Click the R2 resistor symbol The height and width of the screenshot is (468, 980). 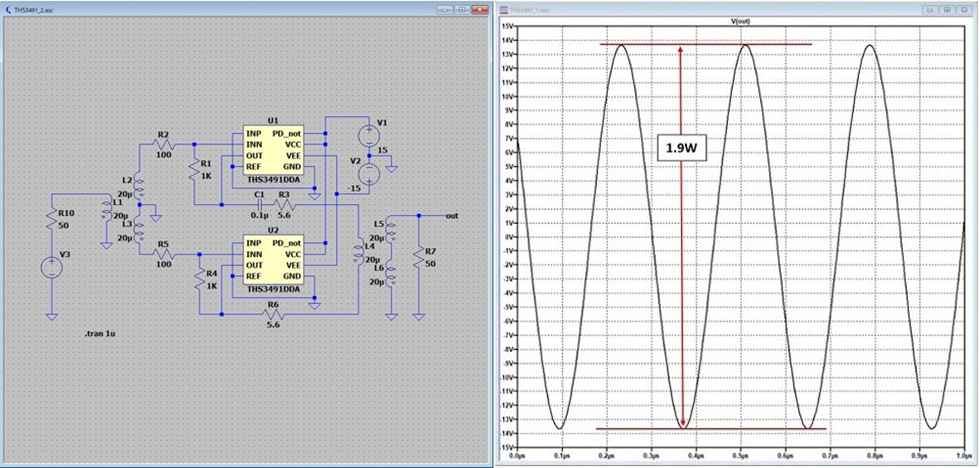pyautogui.click(x=163, y=145)
